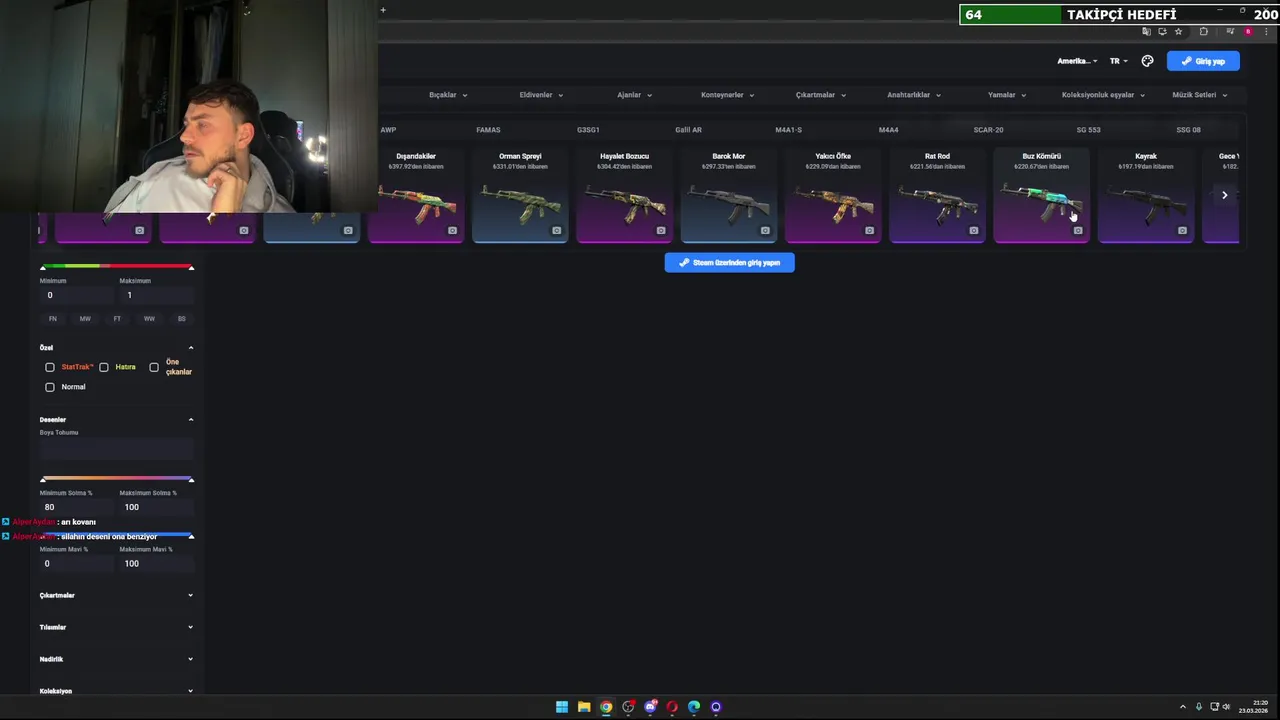The width and height of the screenshot is (1280, 720).
Task: Click camera icon on Hayalet Bozucu card
Action: 661,231
